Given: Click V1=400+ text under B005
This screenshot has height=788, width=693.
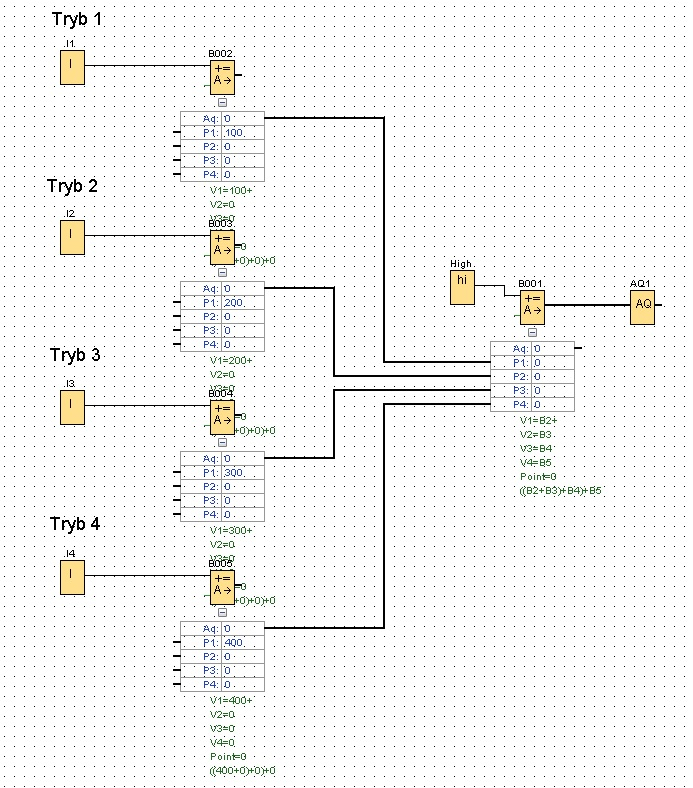Looking at the screenshot, I should [231, 700].
